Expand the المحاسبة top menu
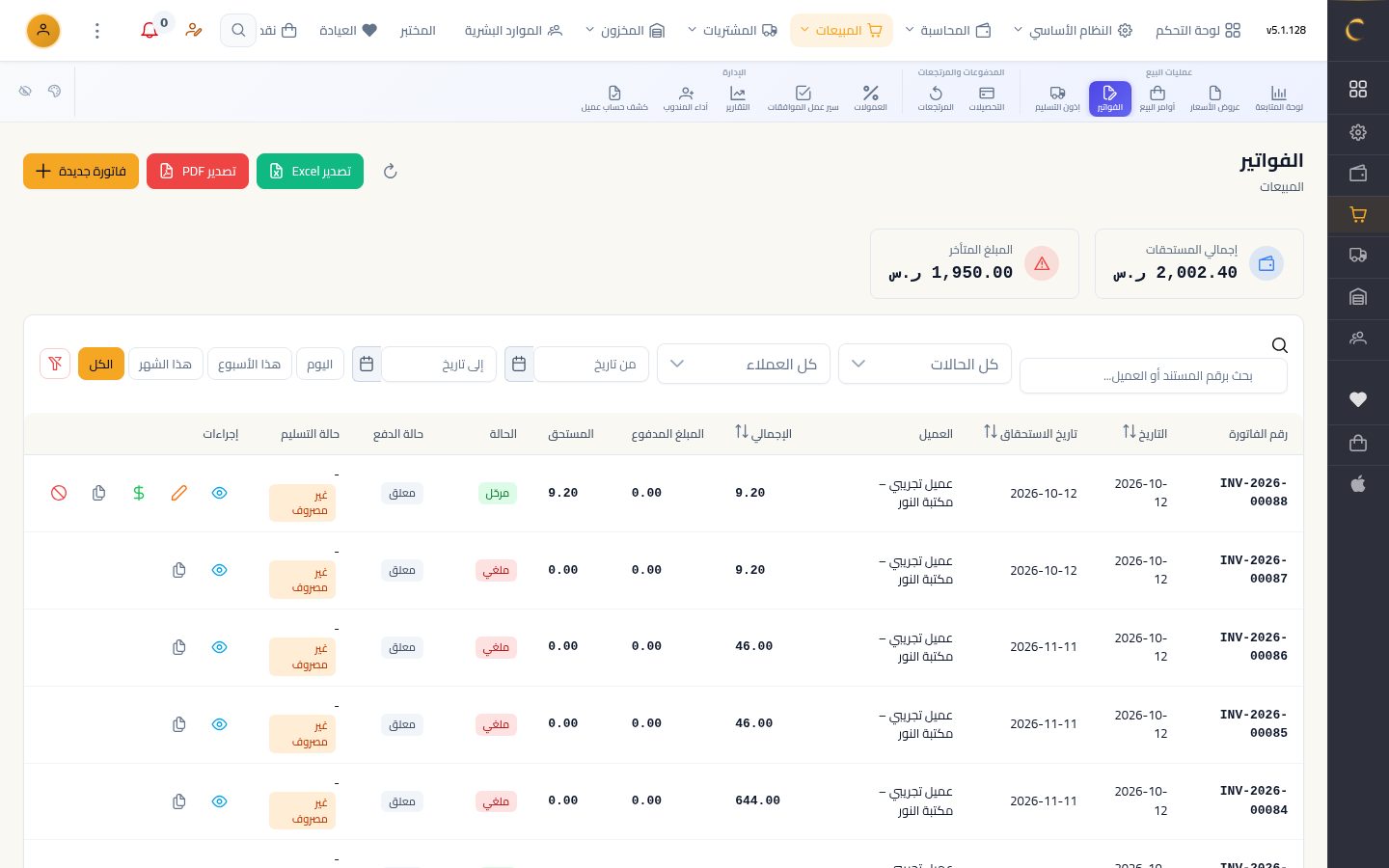Image resolution: width=1389 pixels, height=868 pixels. click(x=948, y=30)
